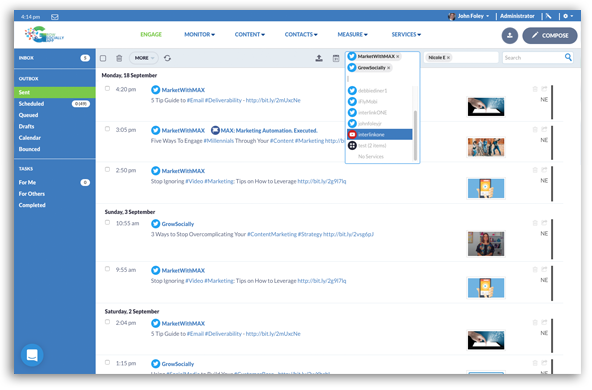Click the search magnifier icon
Screen dimensions: 592x390
coord(568,57)
